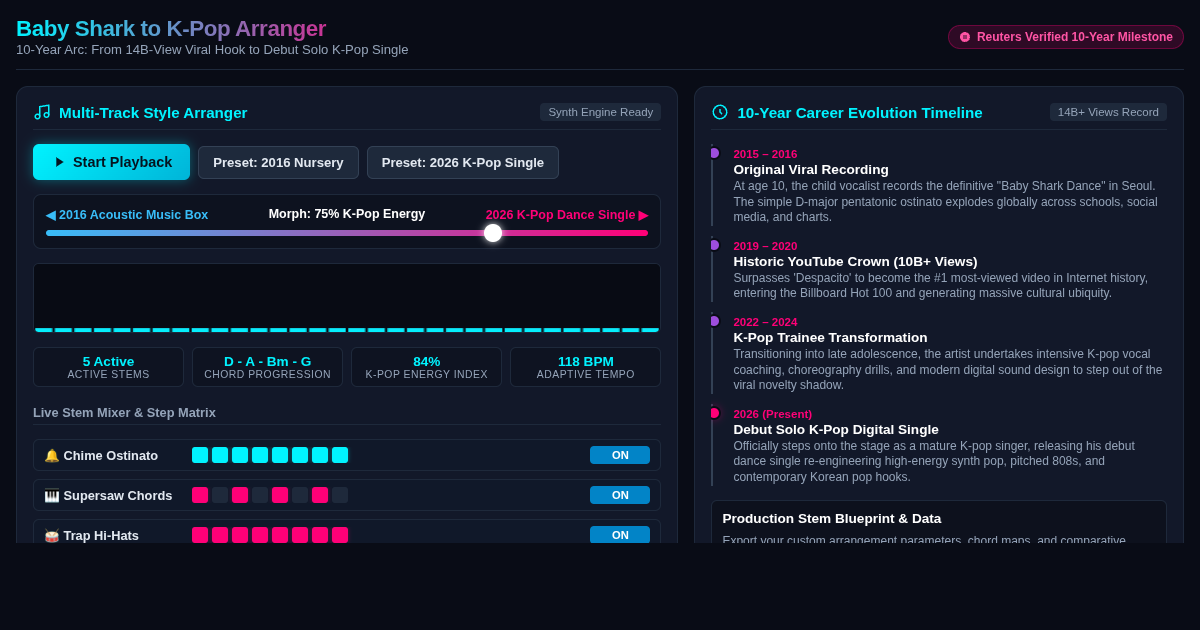The height and width of the screenshot is (630, 1200).
Task: Click the music note icon beside Multi-Track Style Arranger
Action: tap(42, 112)
